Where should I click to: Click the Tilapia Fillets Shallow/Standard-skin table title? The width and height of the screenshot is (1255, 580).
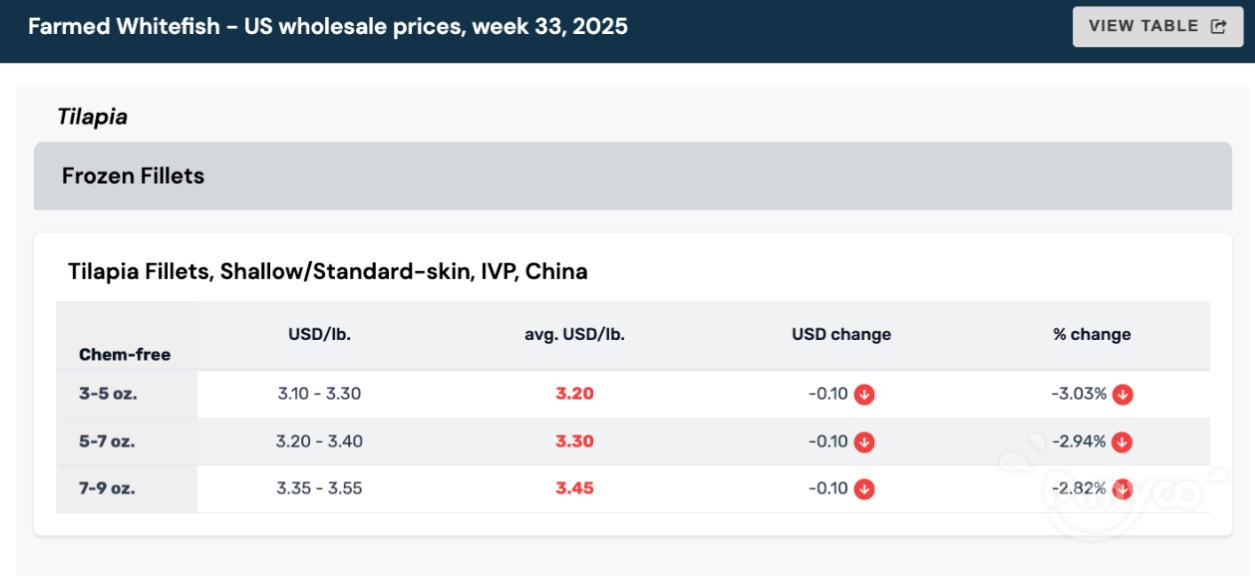pos(327,271)
